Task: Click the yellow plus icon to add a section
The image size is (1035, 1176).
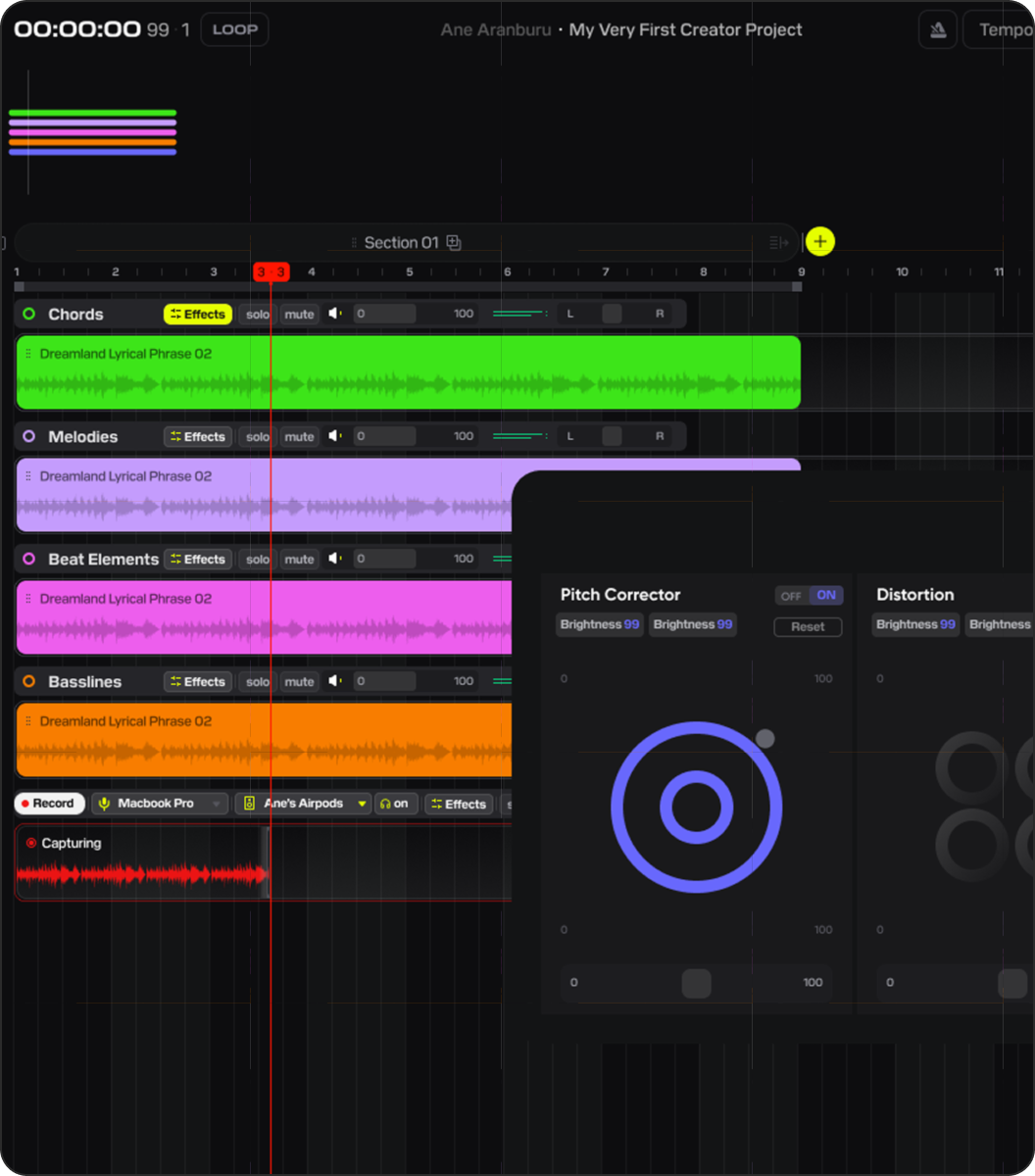Action: 820,241
